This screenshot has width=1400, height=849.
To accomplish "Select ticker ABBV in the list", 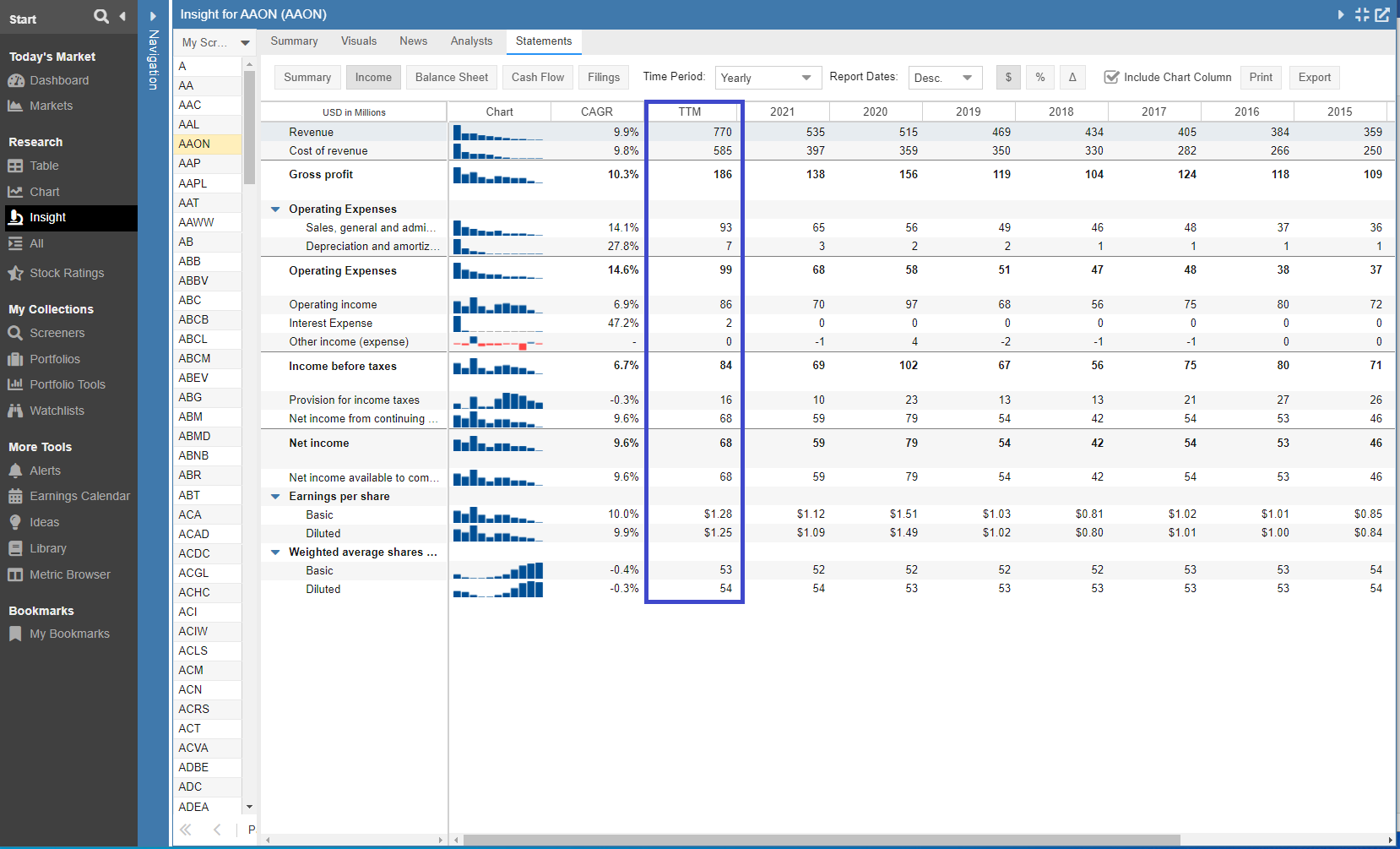I will pyautogui.click(x=208, y=280).
